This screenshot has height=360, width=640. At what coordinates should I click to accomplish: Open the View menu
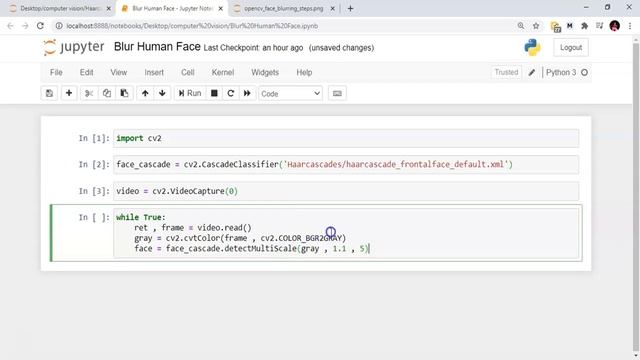(118, 72)
